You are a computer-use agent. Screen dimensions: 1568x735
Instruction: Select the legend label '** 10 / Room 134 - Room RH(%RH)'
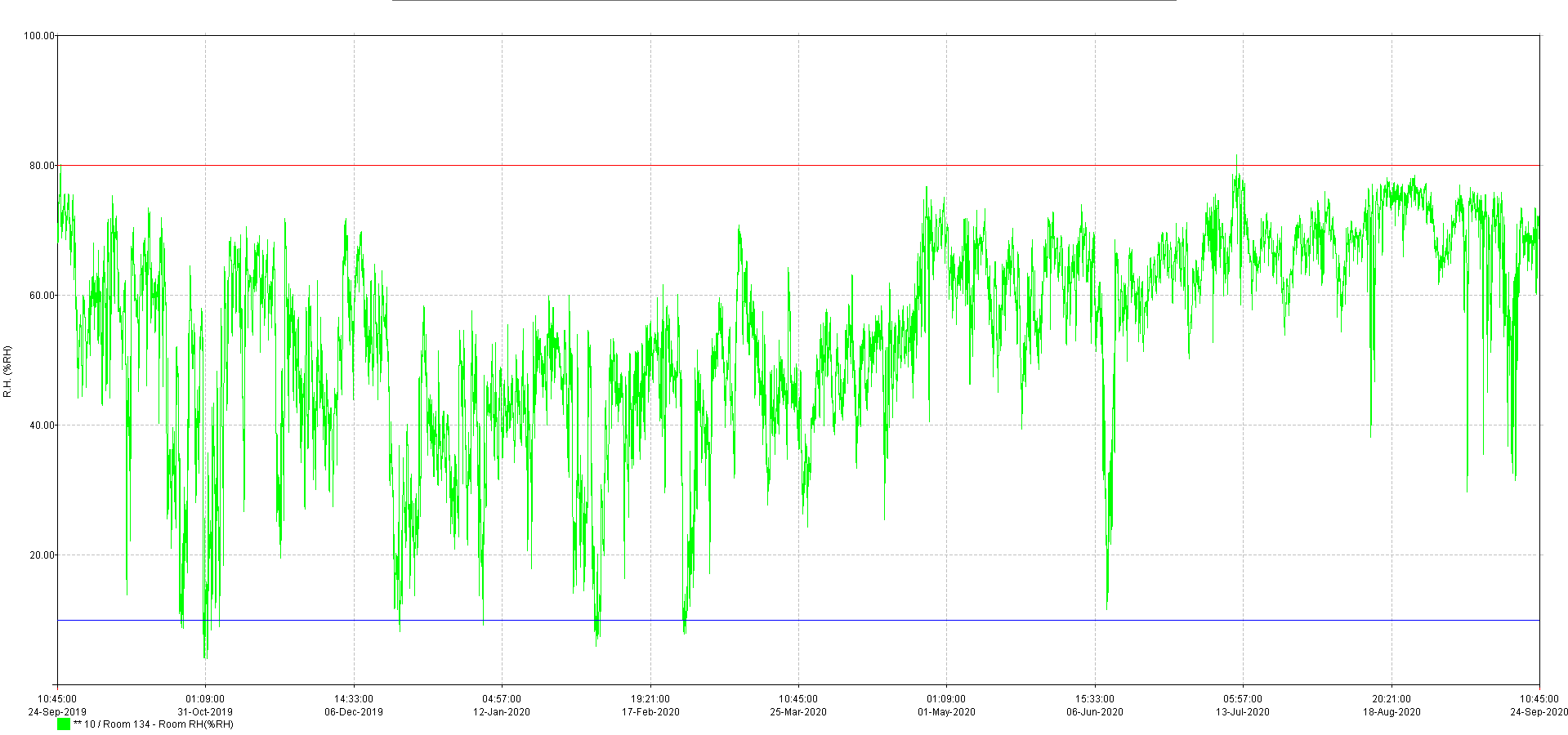[x=154, y=724]
